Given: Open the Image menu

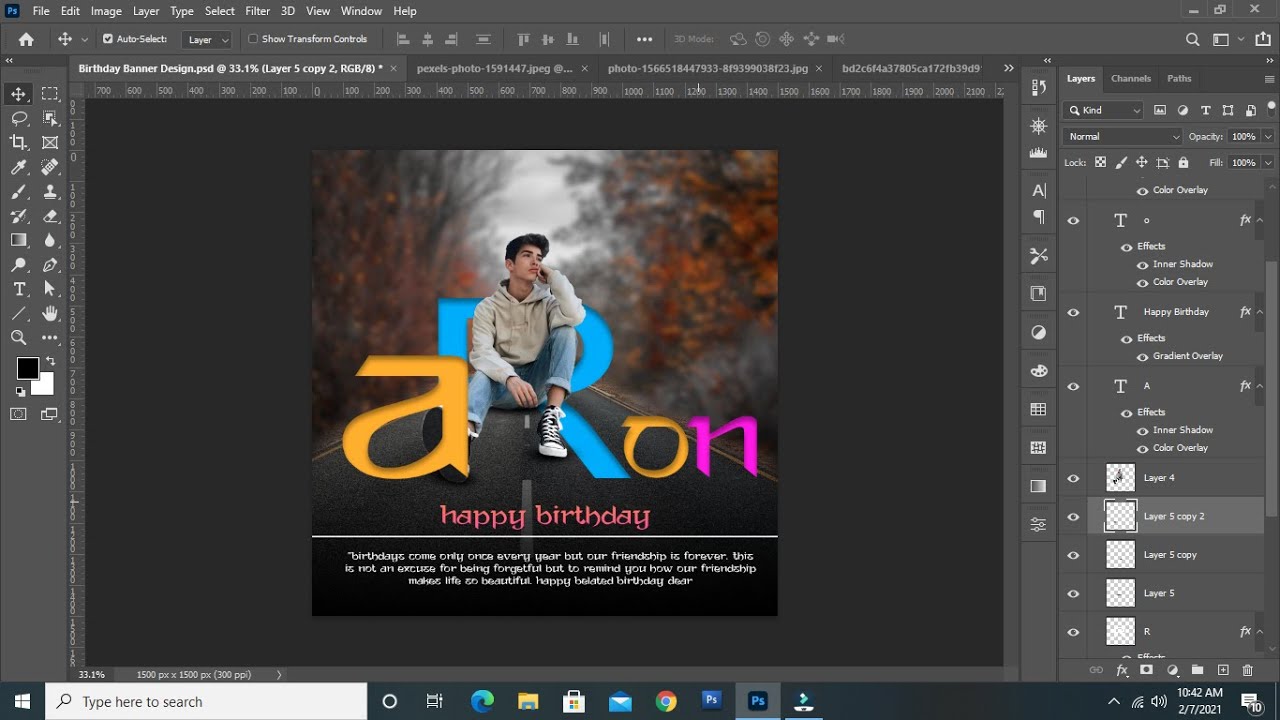Looking at the screenshot, I should pyautogui.click(x=106, y=11).
